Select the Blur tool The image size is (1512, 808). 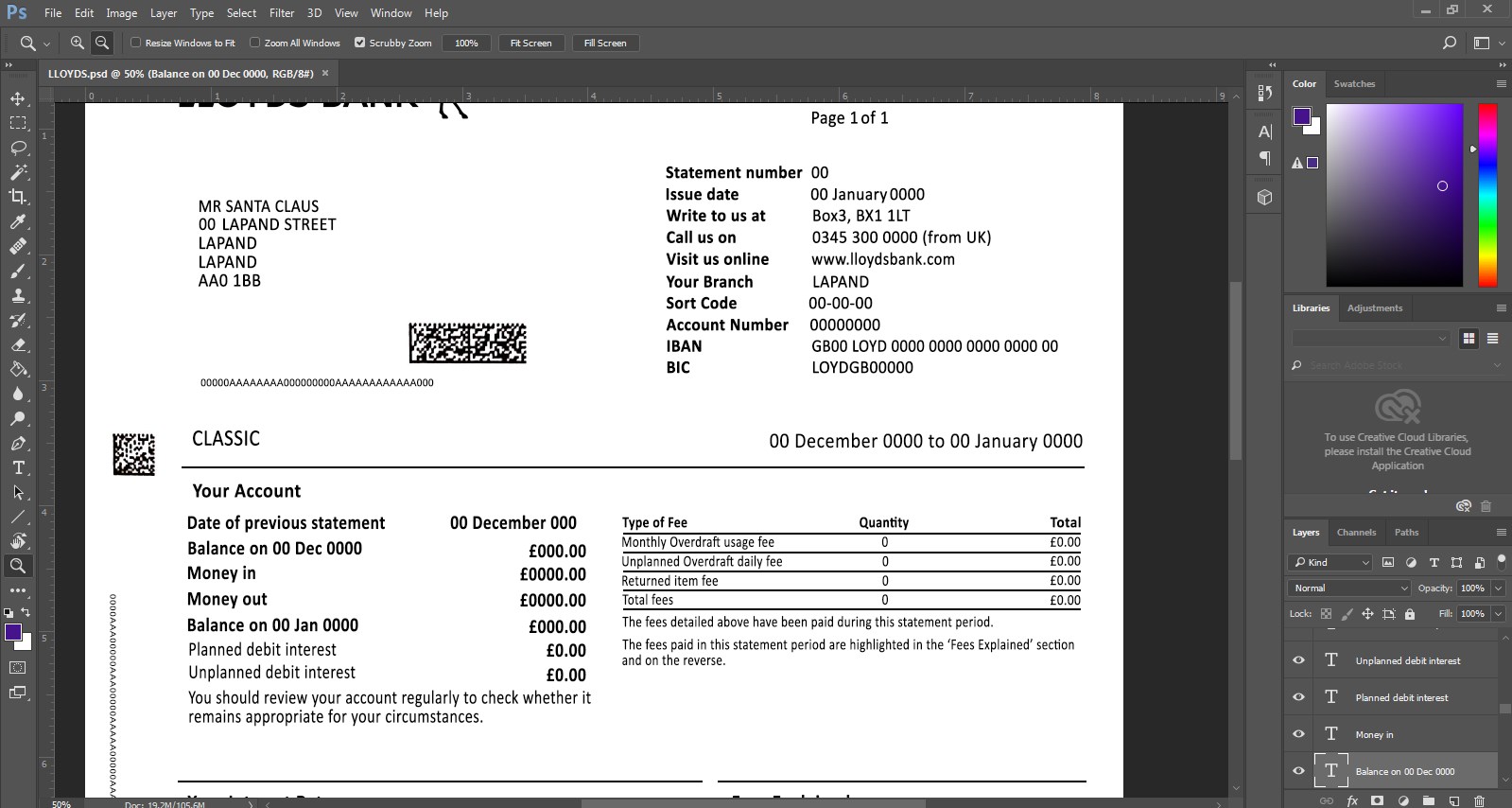click(x=18, y=394)
